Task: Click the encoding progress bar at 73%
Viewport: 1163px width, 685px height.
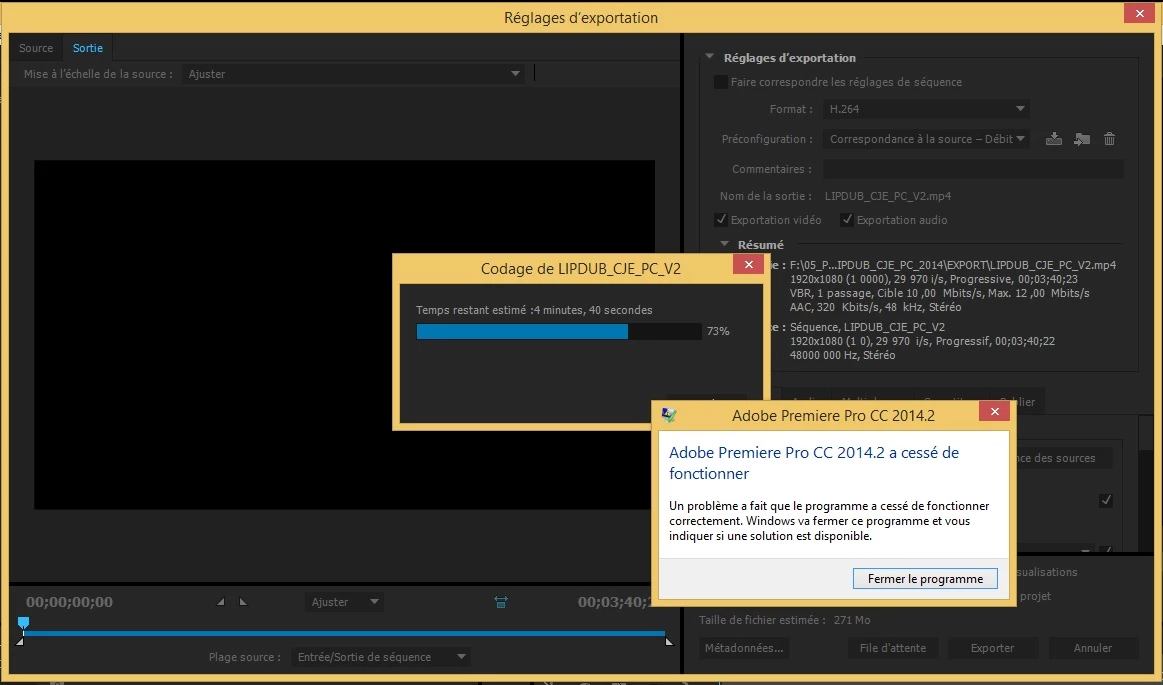Action: tap(559, 331)
